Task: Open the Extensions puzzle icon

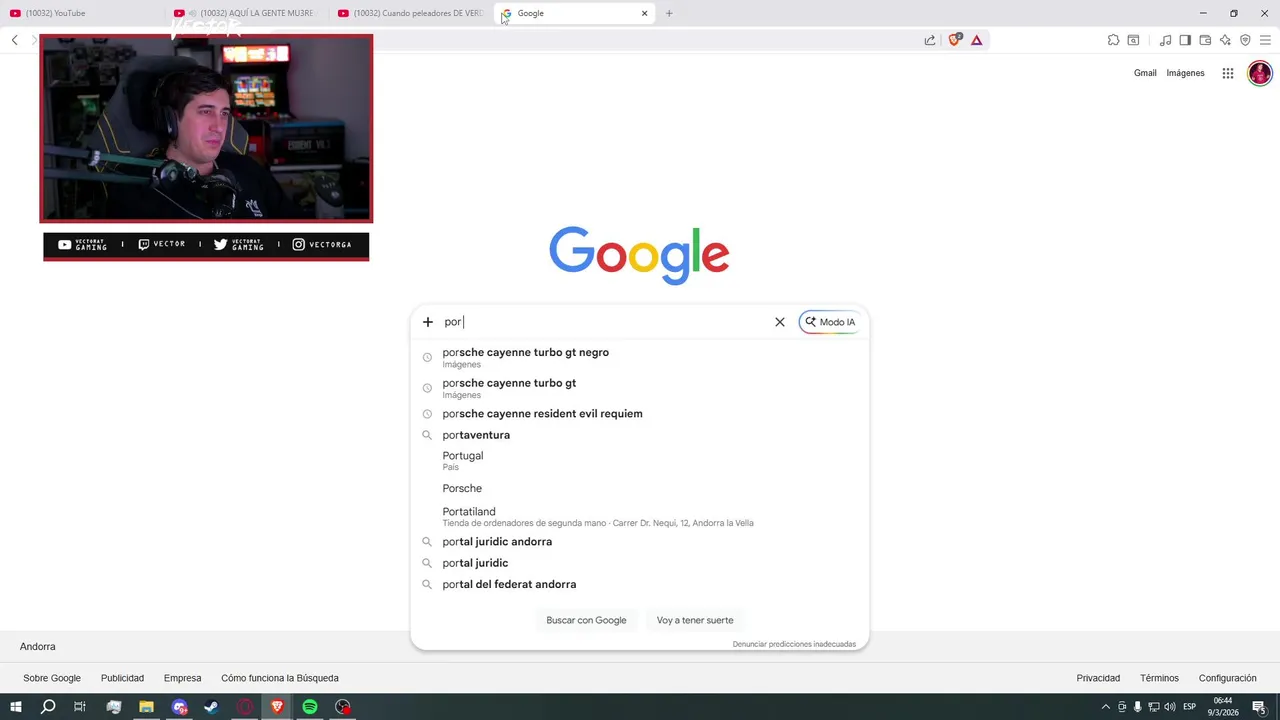Action: pos(1113,40)
